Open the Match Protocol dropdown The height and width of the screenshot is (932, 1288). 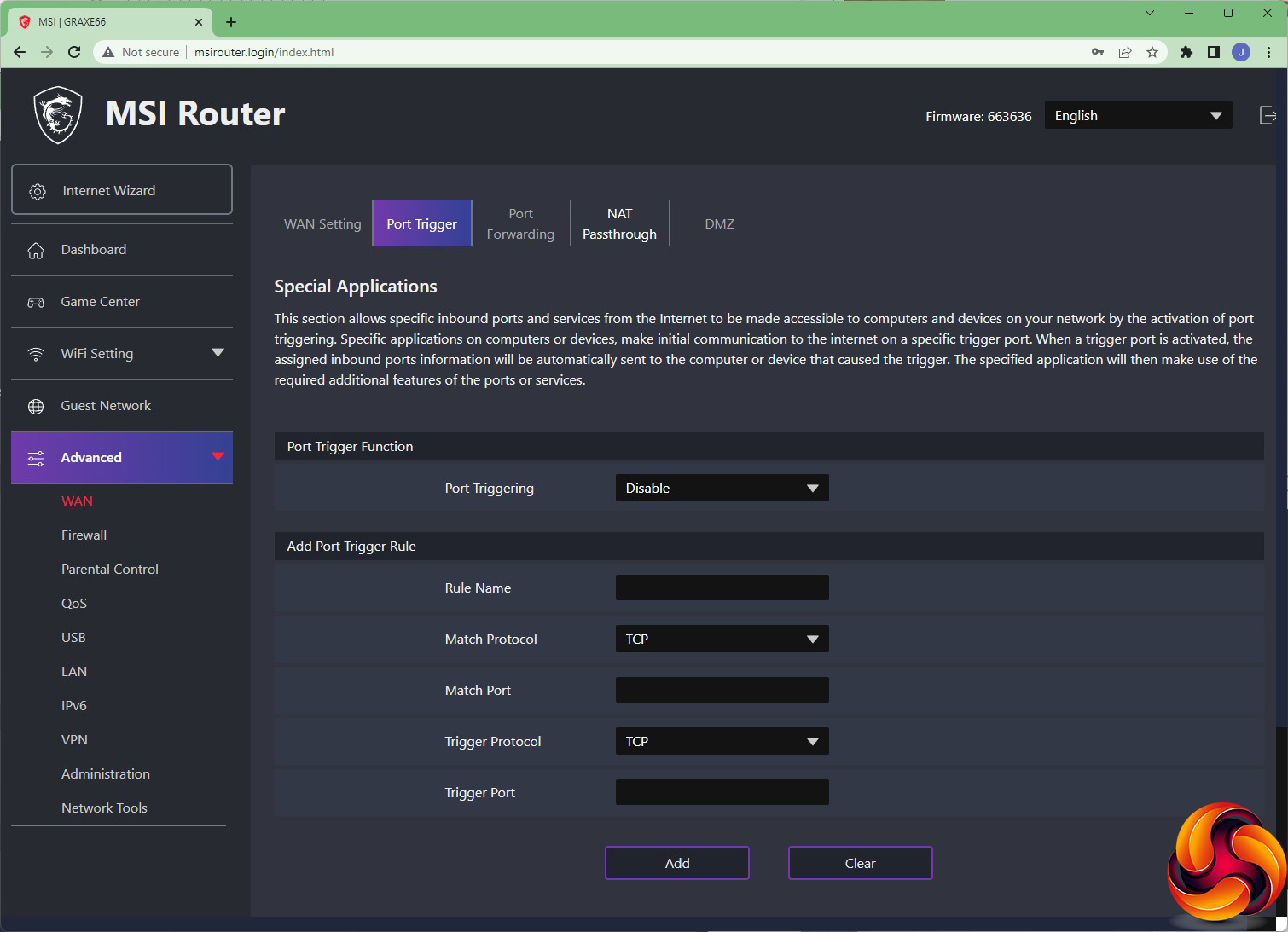[722, 640]
